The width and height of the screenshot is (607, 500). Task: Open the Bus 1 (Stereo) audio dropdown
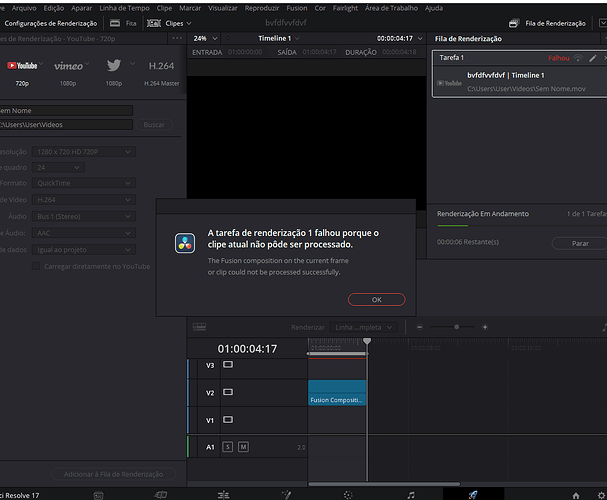(x=84, y=216)
